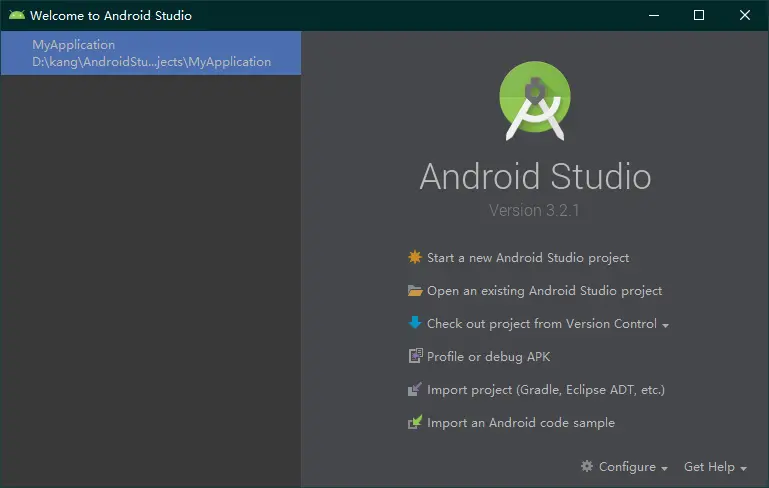
Task: Maximize the Welcome to Android Studio window
Action: [x=699, y=15]
